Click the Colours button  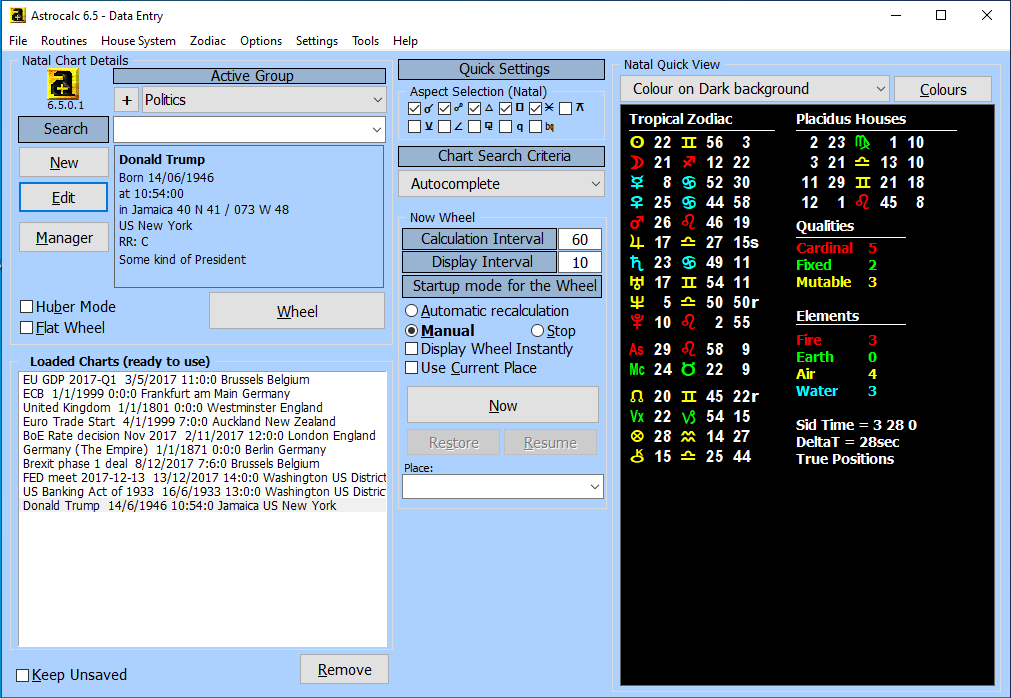tap(943, 90)
